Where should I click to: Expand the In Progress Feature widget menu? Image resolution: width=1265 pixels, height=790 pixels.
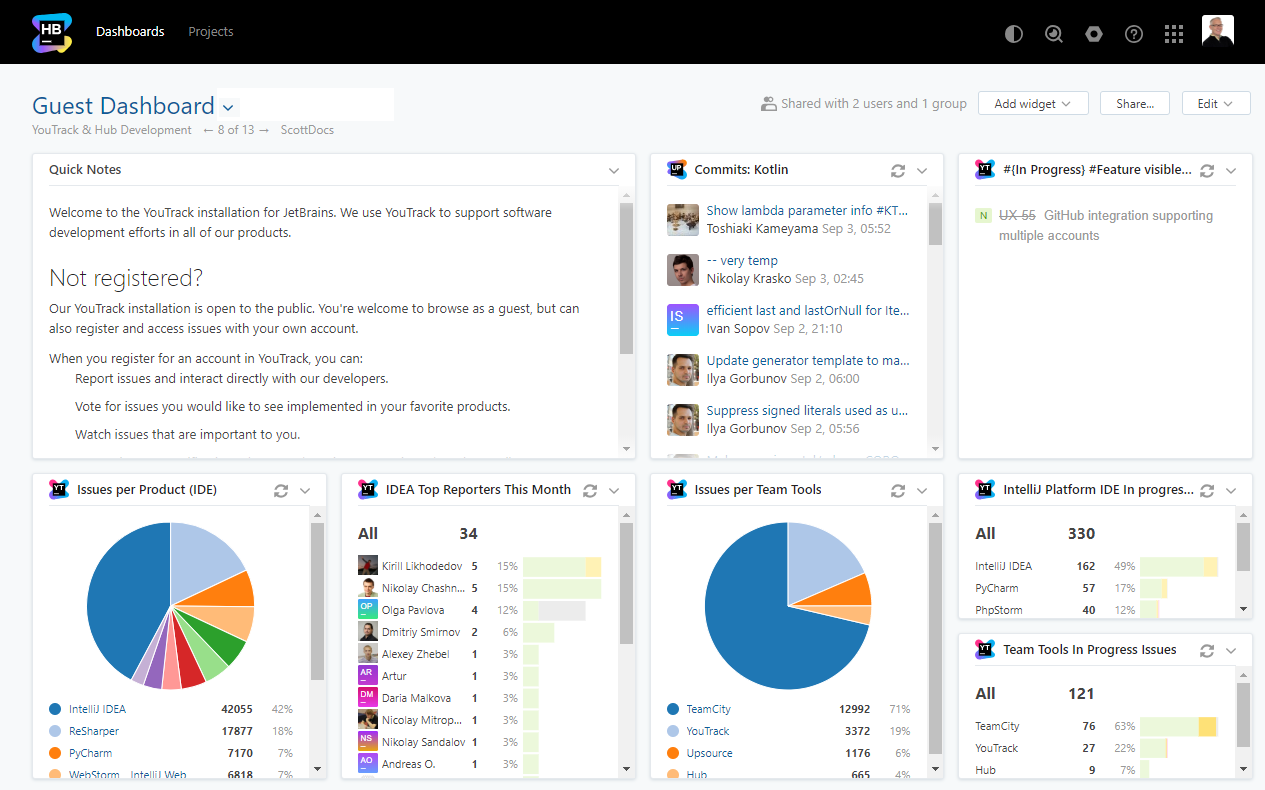[1231, 171]
